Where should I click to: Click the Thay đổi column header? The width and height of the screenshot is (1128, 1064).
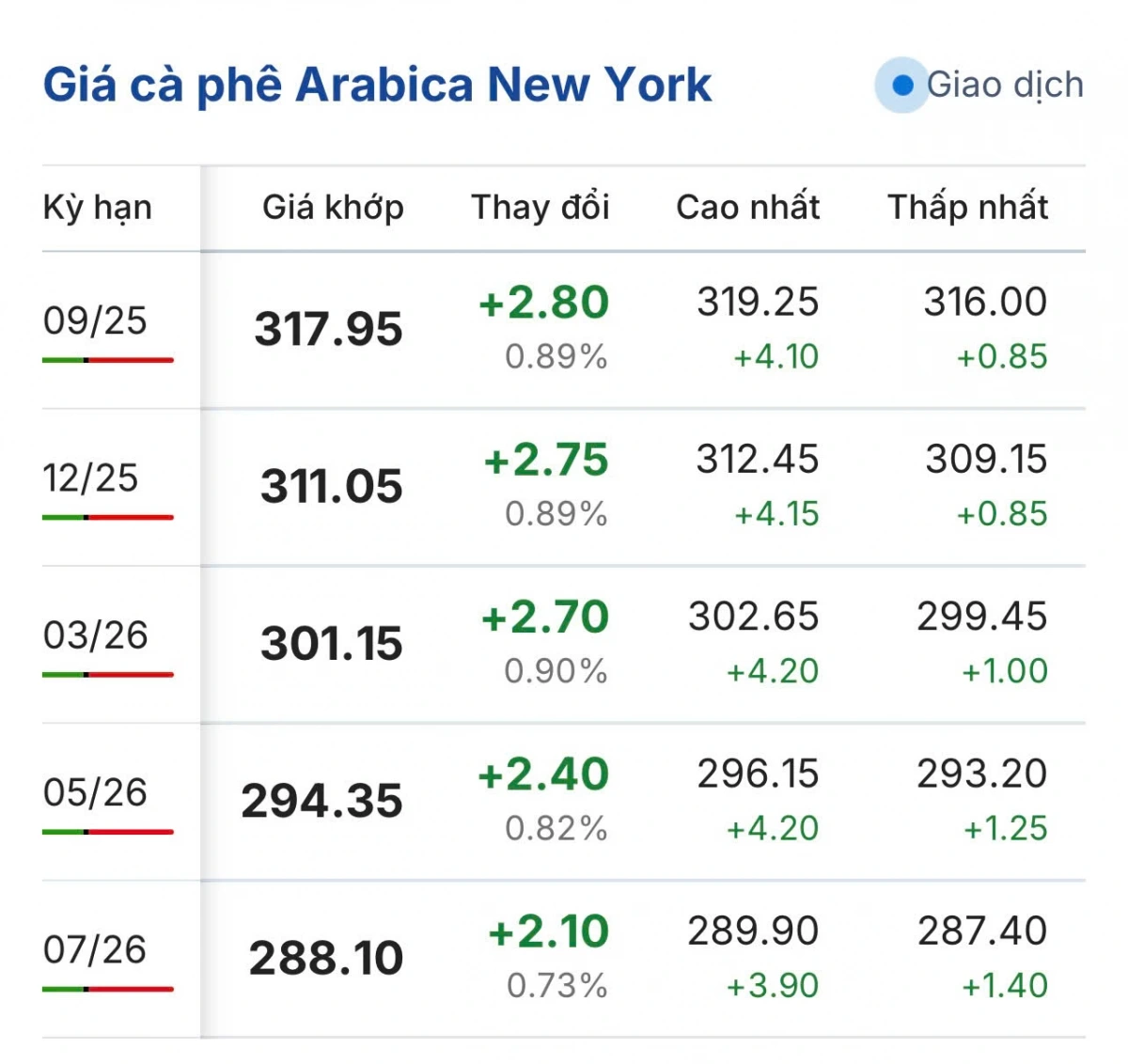(x=540, y=207)
